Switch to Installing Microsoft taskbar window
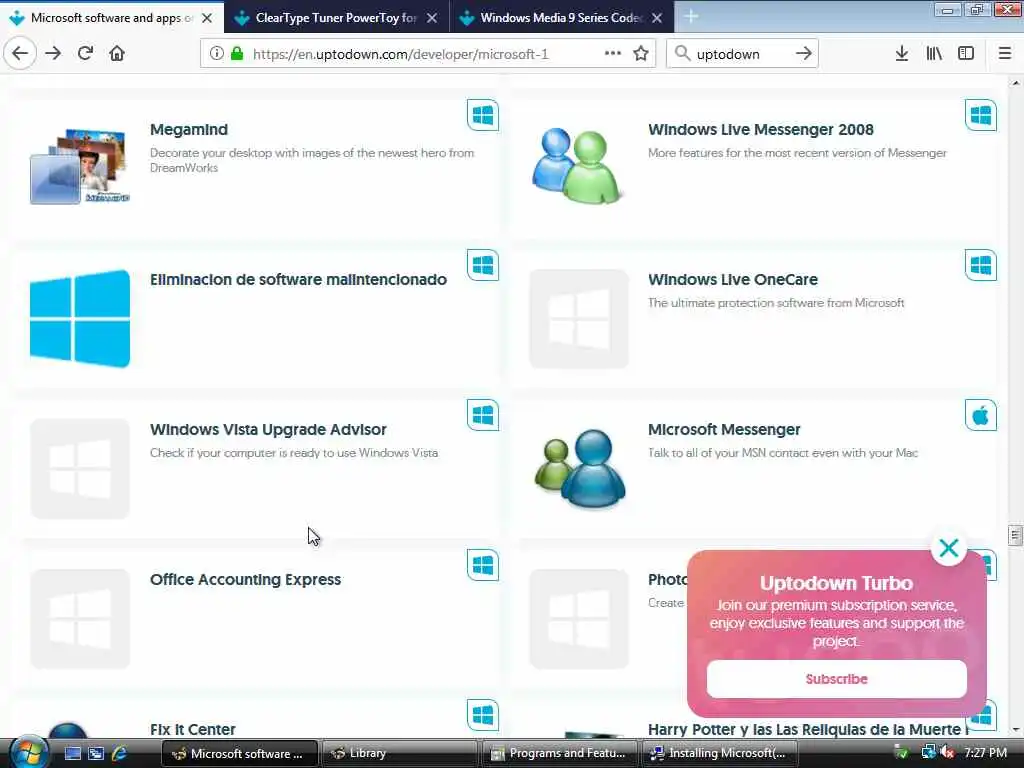The width and height of the screenshot is (1024, 768). [x=721, y=753]
